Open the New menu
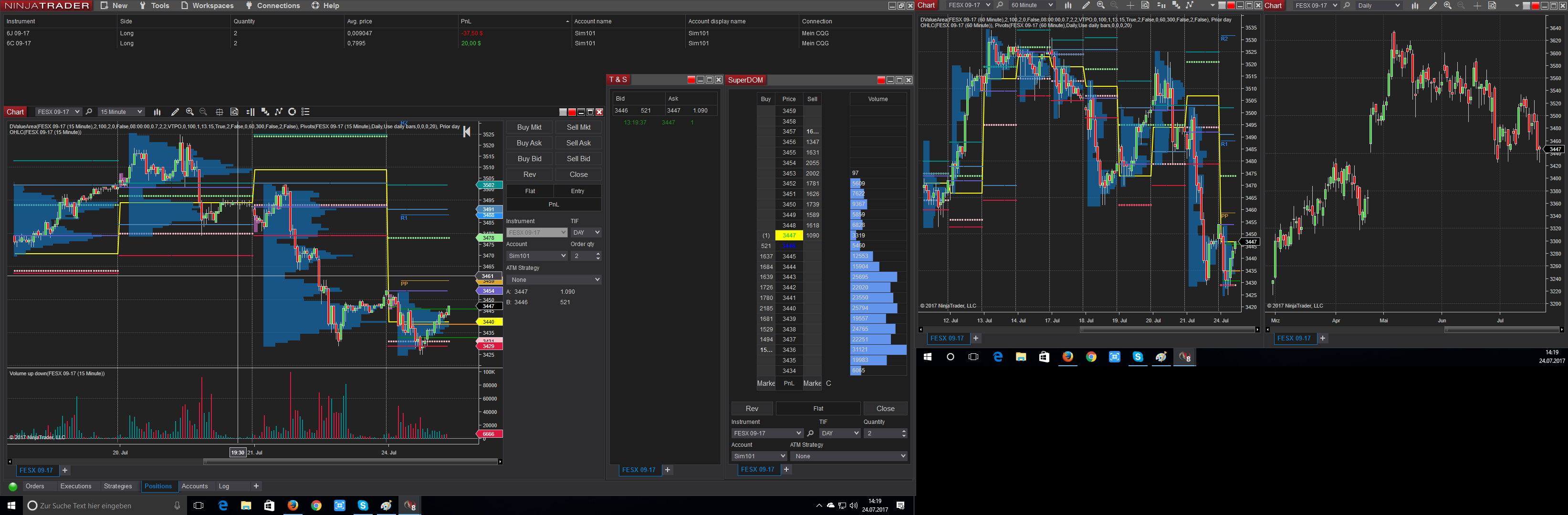Viewport: 1568px width, 515px height. 114,5
